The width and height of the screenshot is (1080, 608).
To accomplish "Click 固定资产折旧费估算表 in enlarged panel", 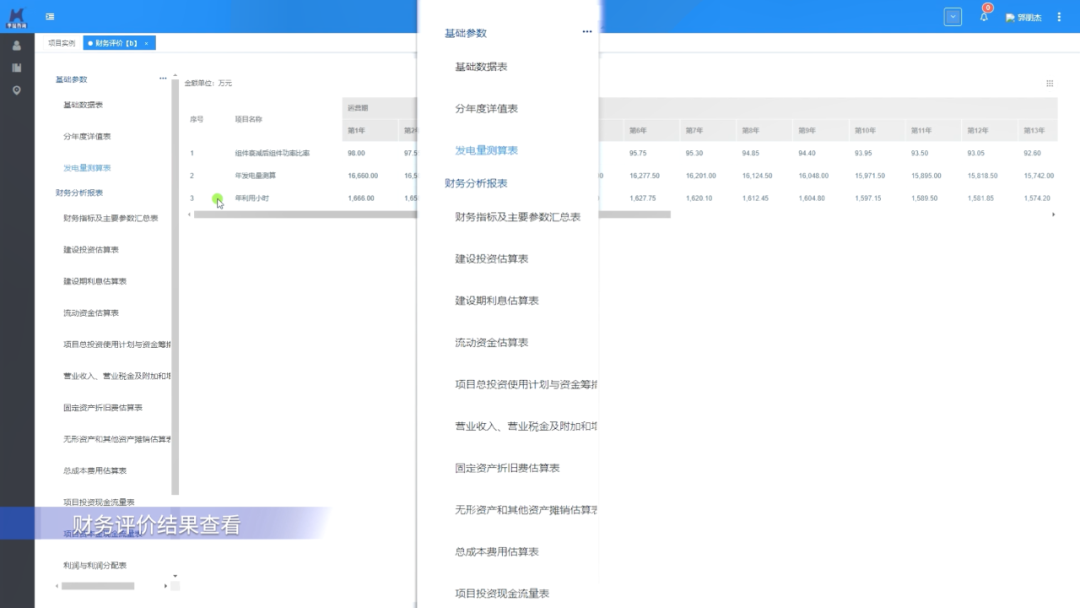I will tap(507, 468).
